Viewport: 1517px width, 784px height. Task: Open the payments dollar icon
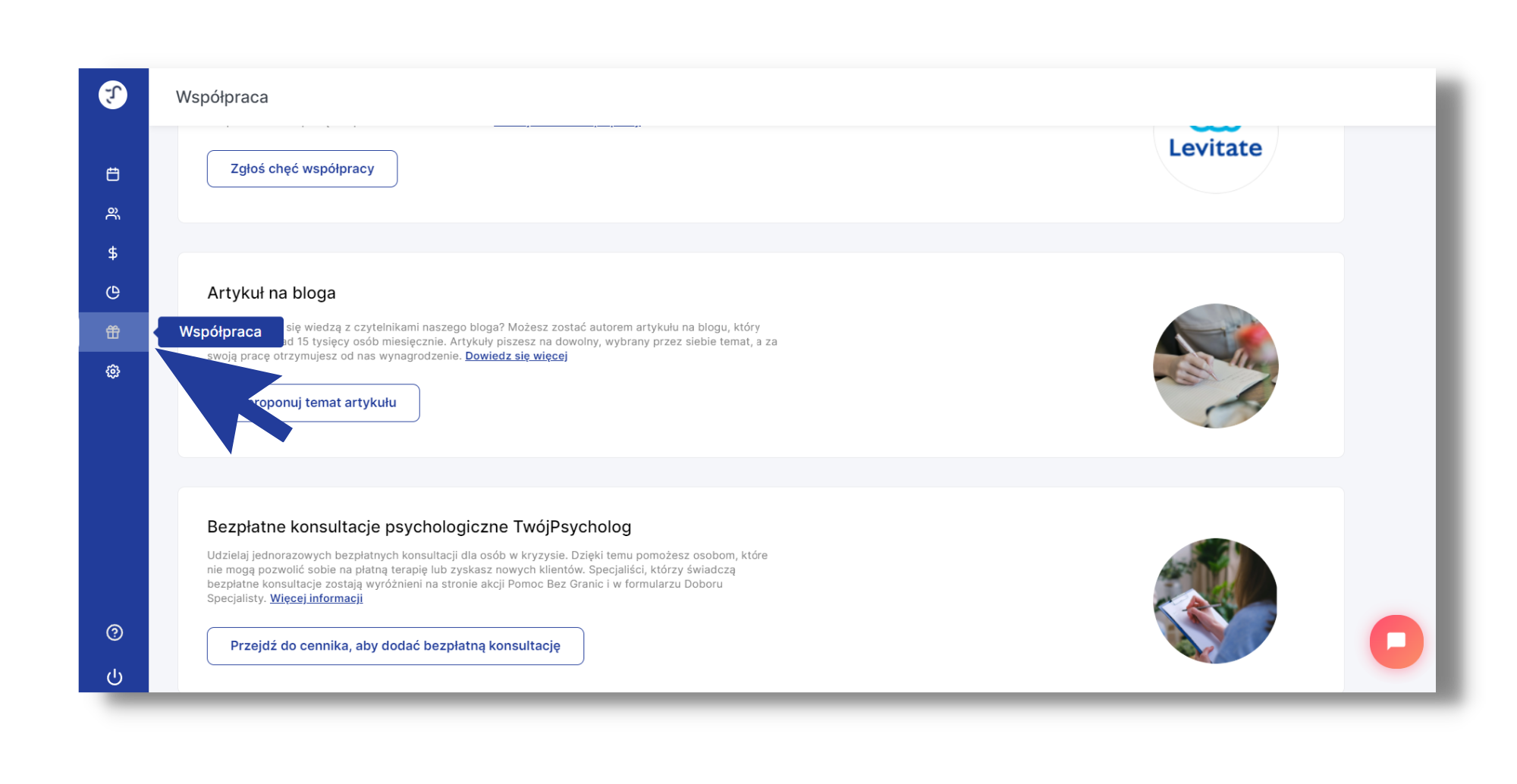pos(113,253)
